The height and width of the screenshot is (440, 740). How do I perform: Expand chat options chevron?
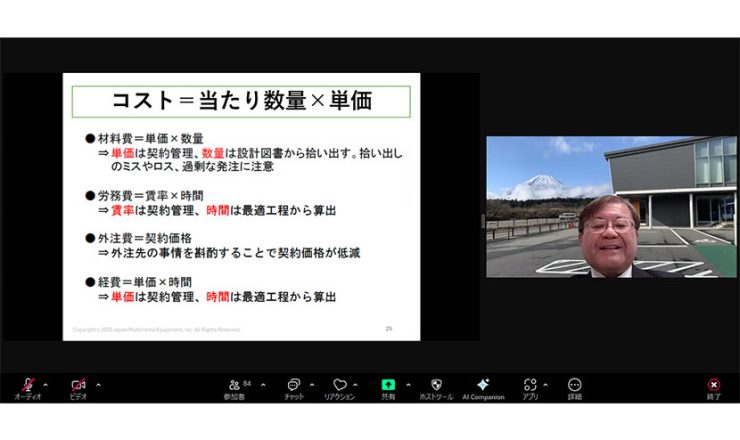click(x=312, y=384)
